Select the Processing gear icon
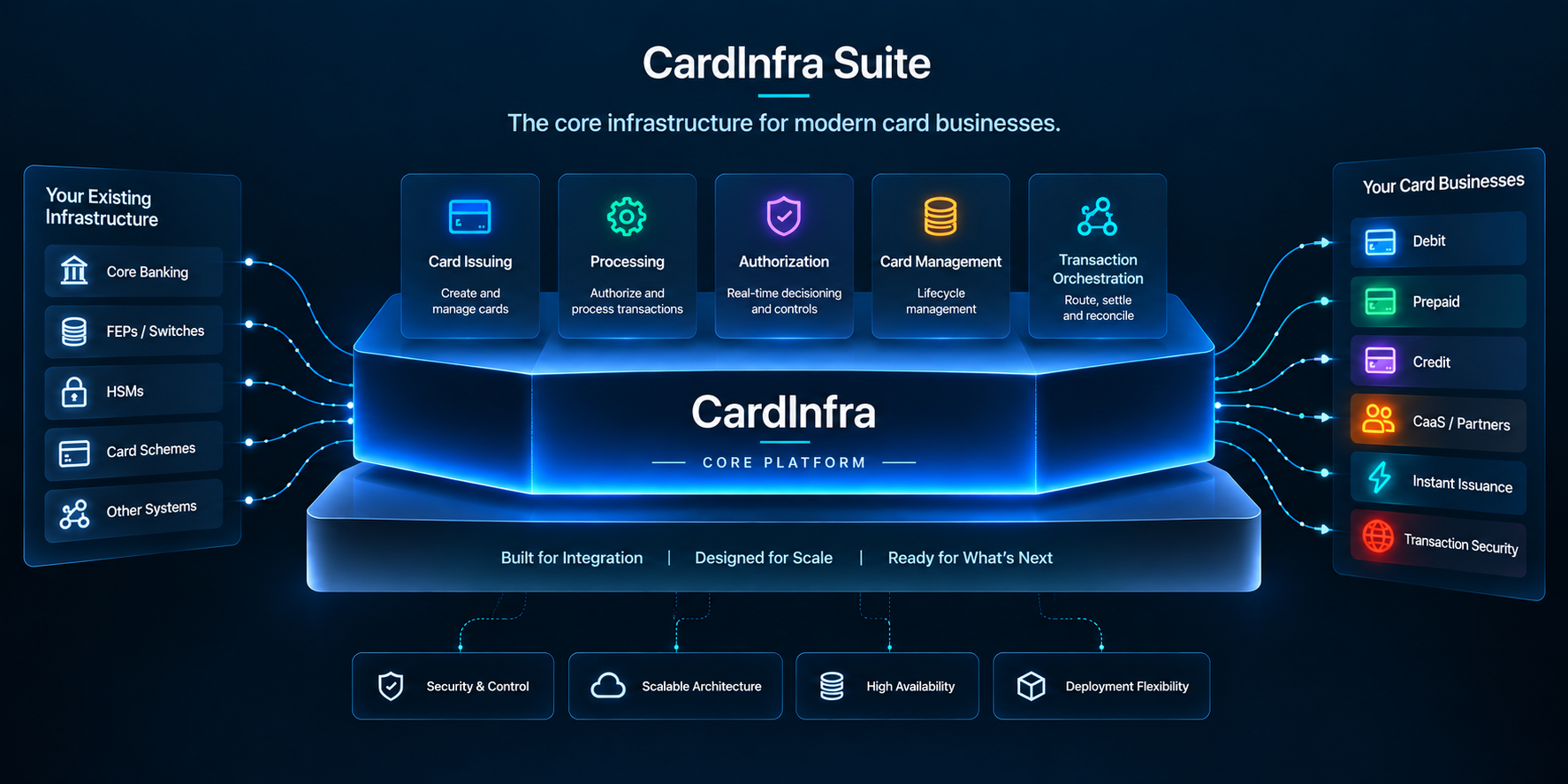 tap(627, 217)
